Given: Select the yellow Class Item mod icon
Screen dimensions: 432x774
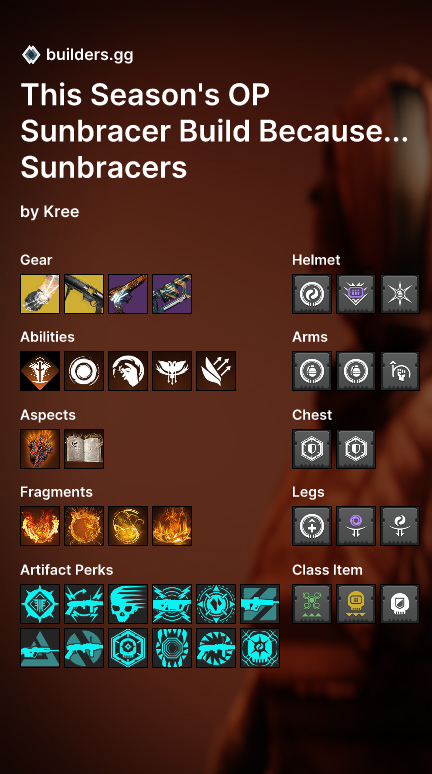Looking at the screenshot, I should [356, 604].
